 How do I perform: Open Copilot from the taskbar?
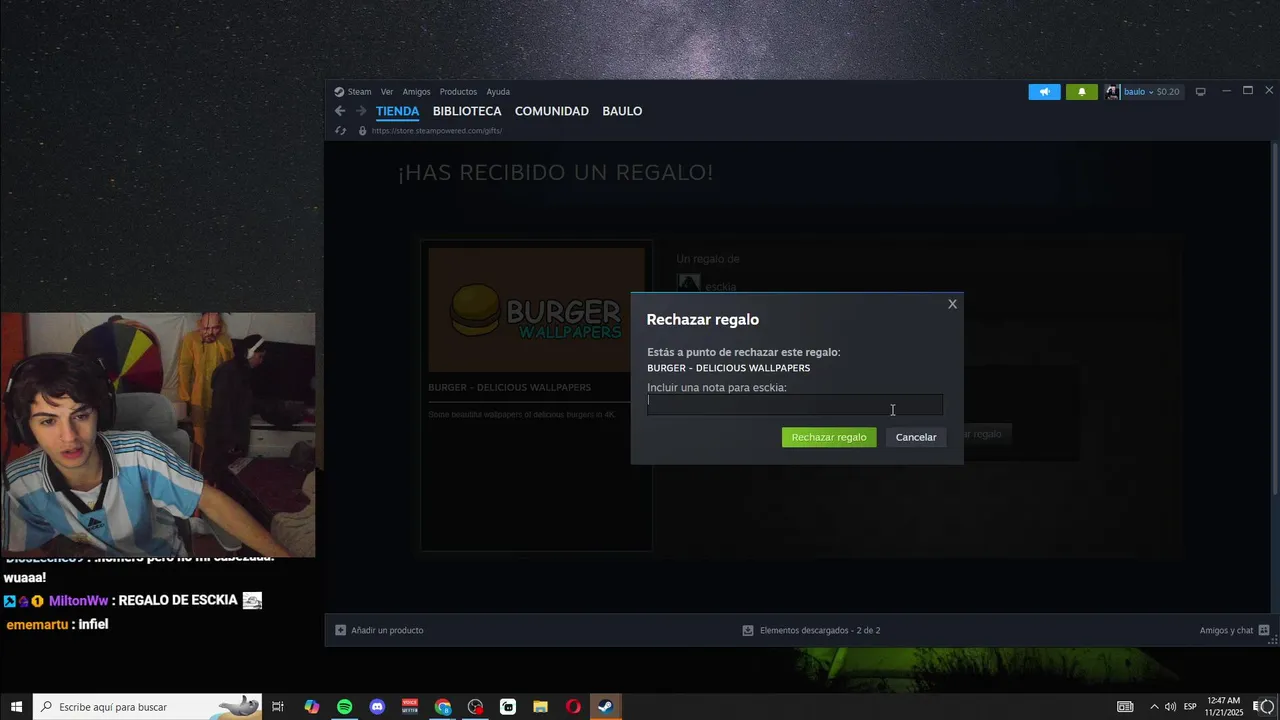(x=312, y=707)
